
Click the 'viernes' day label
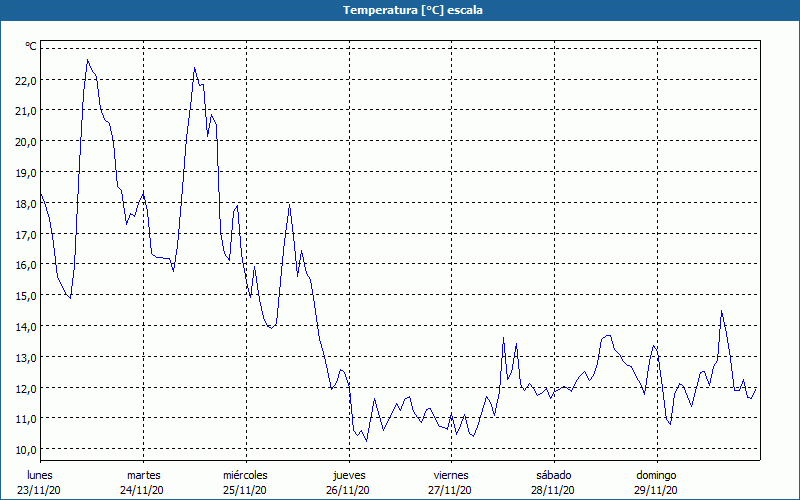pyautogui.click(x=451, y=475)
